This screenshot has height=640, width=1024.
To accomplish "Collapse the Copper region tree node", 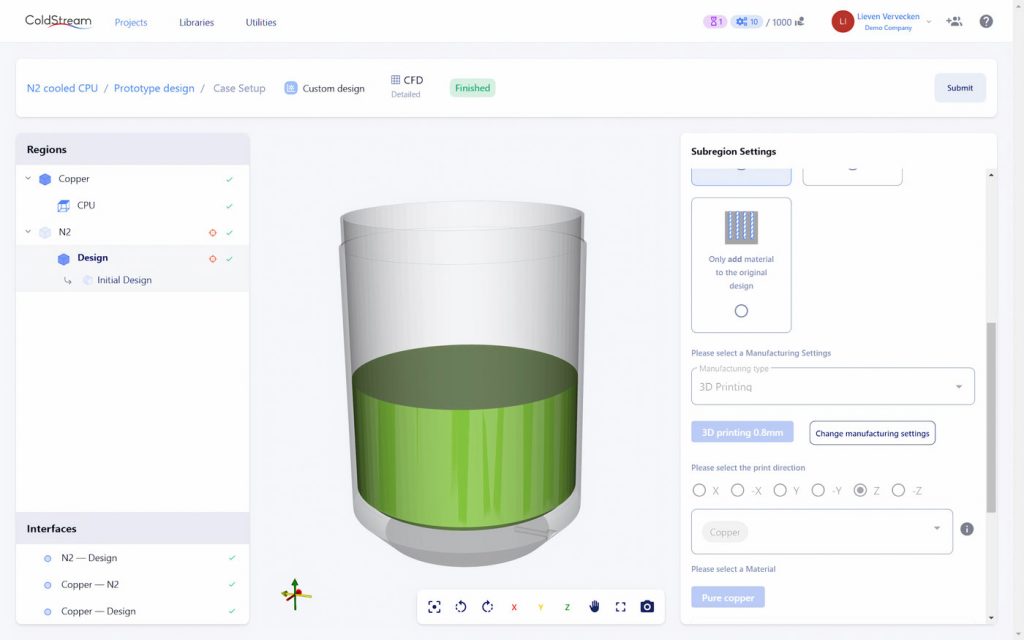I will (x=28, y=178).
